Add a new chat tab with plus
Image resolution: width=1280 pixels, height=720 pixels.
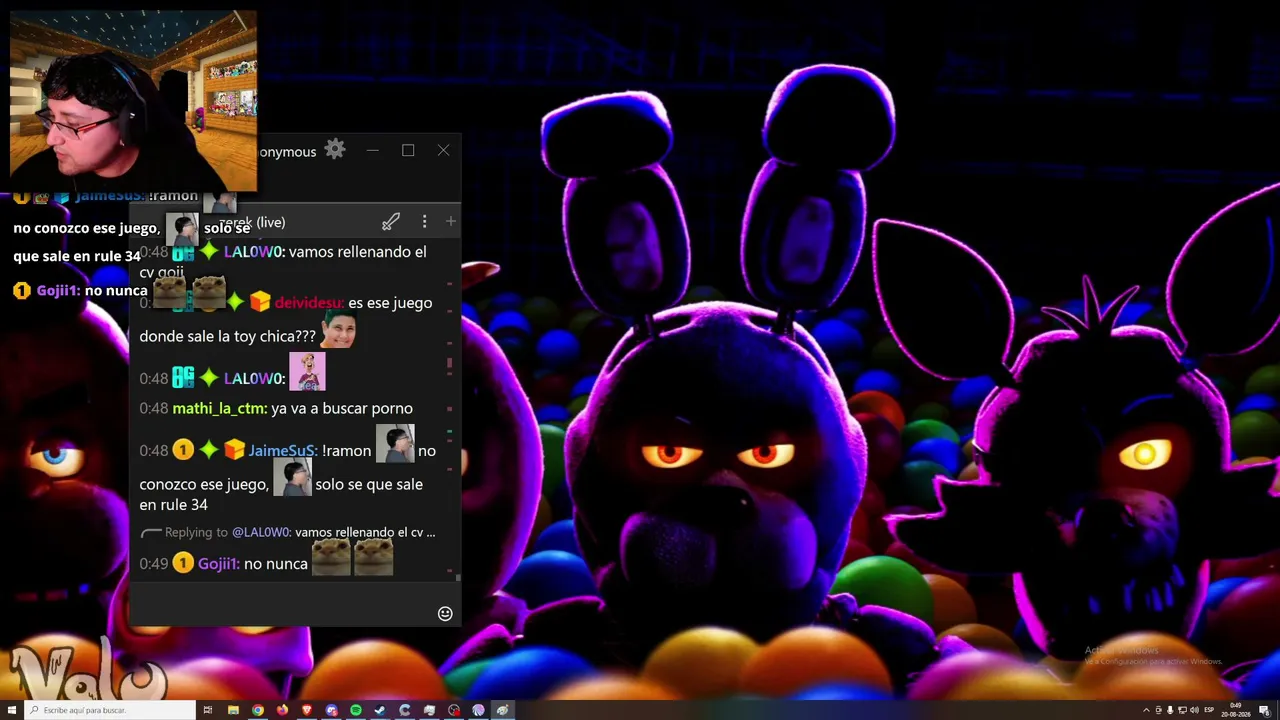[x=451, y=221]
